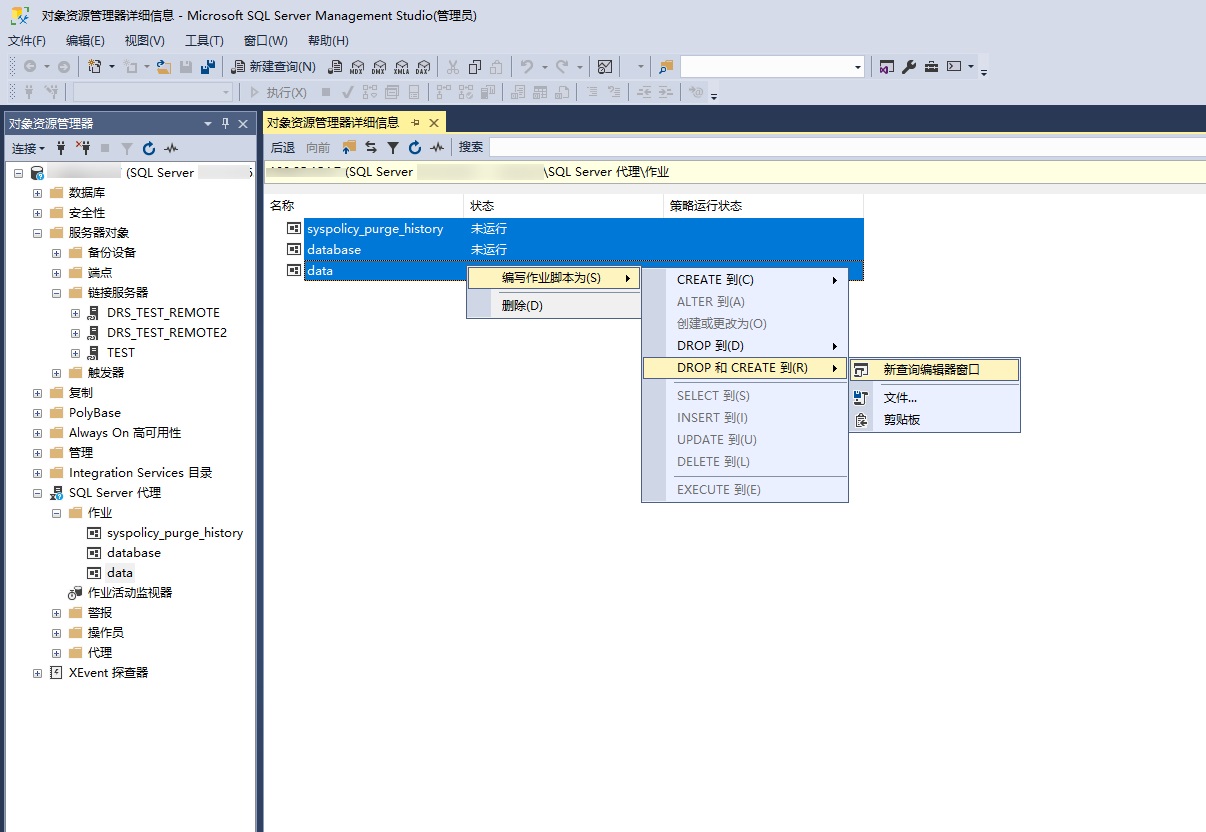The image size is (1206, 832).
Task: Click the Open File folder icon
Action: [x=164, y=67]
